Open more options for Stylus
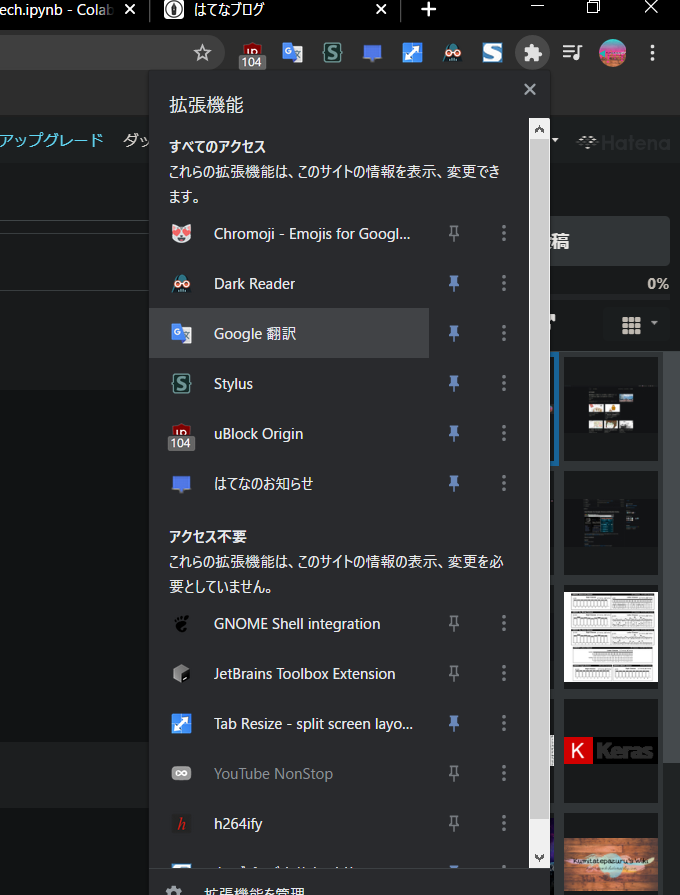The height and width of the screenshot is (895, 680). pos(504,383)
